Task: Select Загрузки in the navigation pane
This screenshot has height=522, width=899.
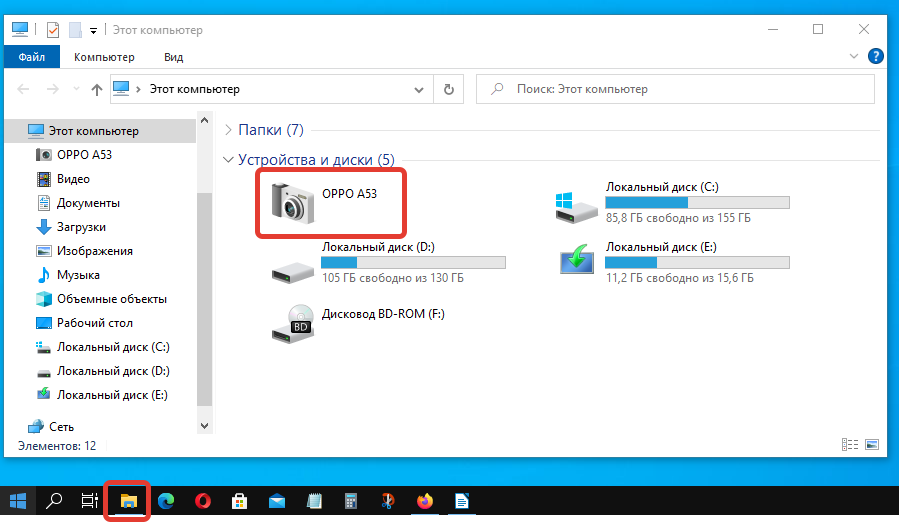Action: (x=80, y=227)
